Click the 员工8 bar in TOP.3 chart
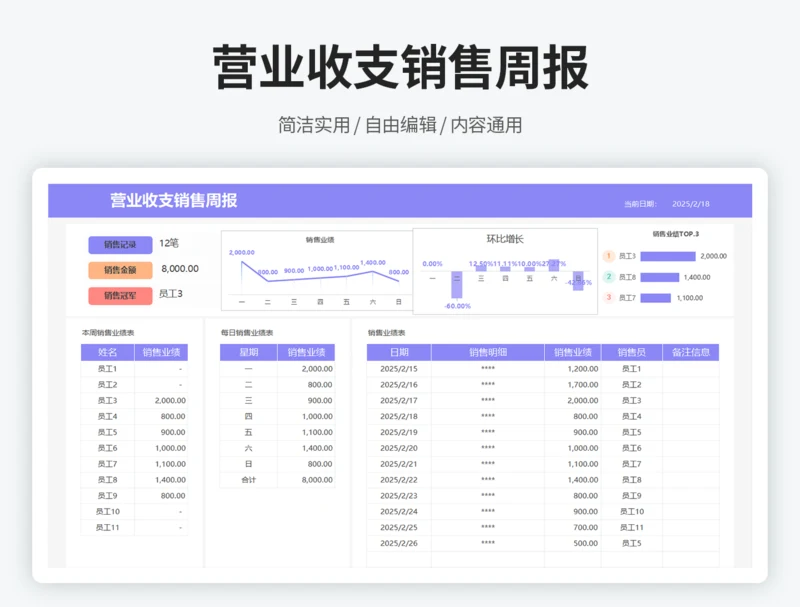The image size is (800, 607). 660,277
